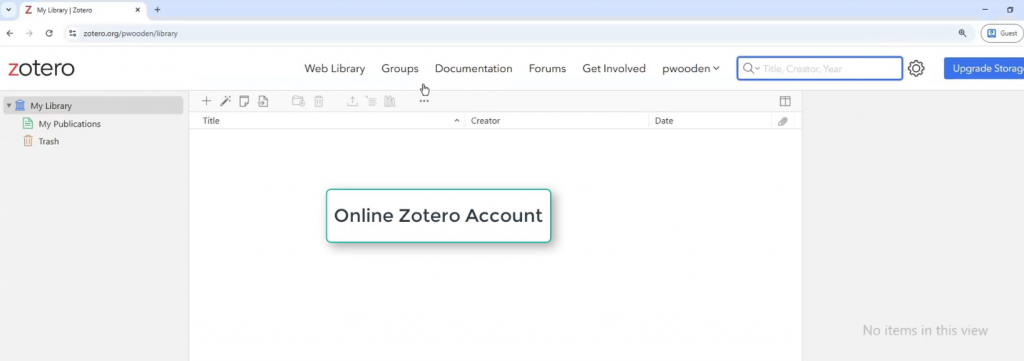Open the settings gear icon
The image size is (1024, 361).
[x=916, y=69]
